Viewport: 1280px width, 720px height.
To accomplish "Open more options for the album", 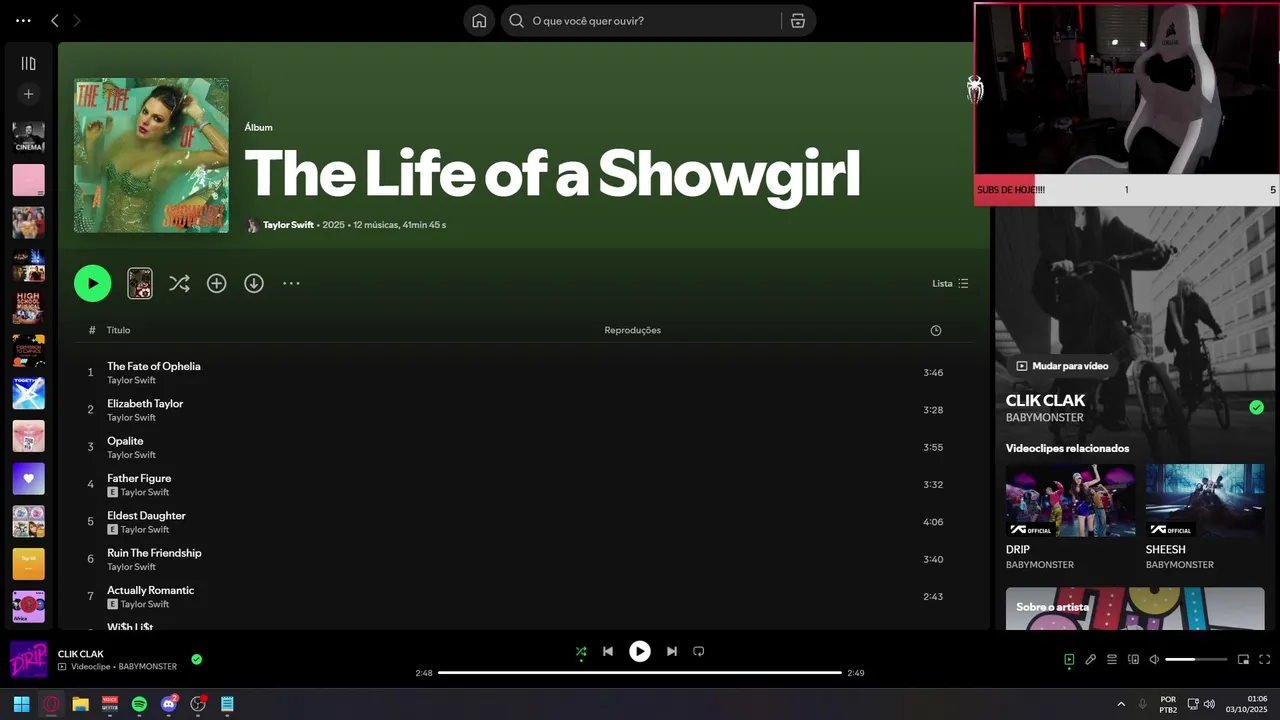I will click(291, 284).
